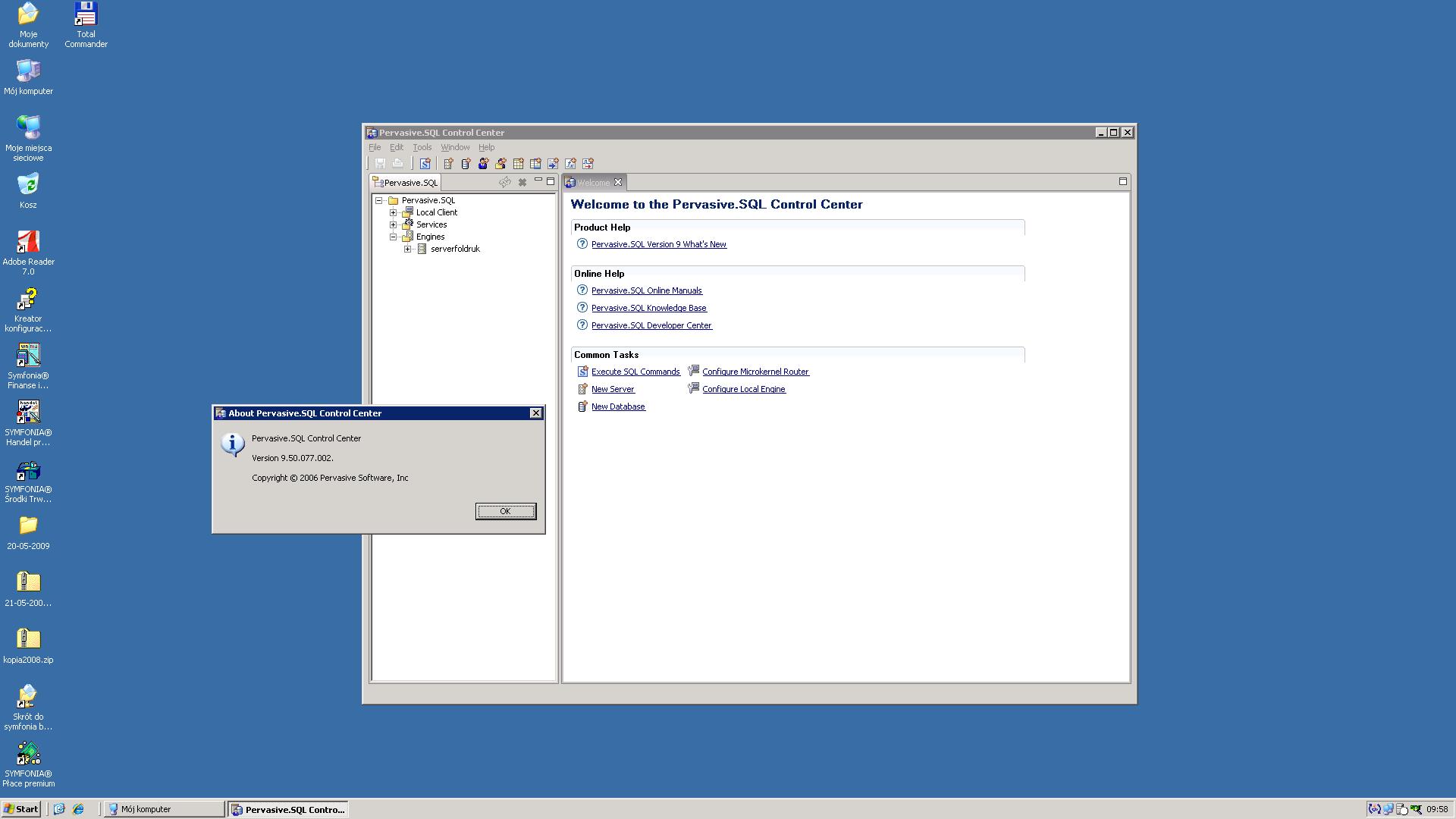Image resolution: width=1456 pixels, height=819 pixels.
Task: Select serverfoldruk in the tree
Action: (455, 249)
